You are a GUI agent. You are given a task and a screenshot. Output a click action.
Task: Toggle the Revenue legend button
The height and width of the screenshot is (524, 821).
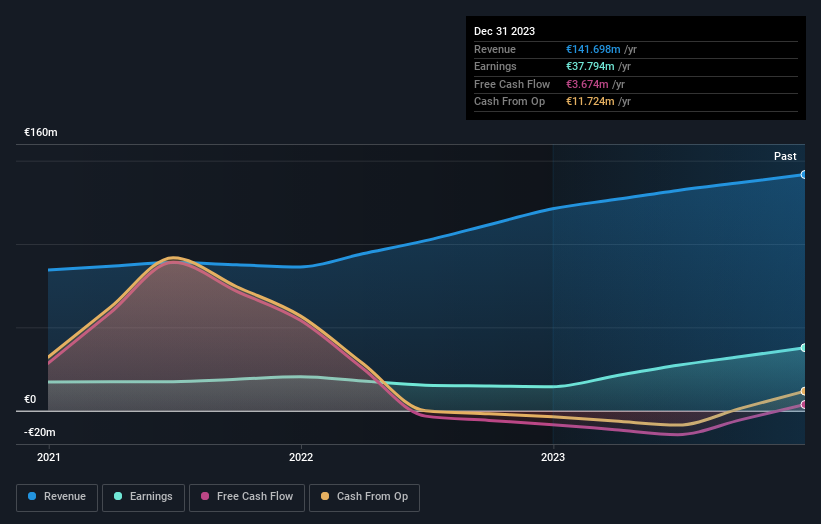coord(57,497)
